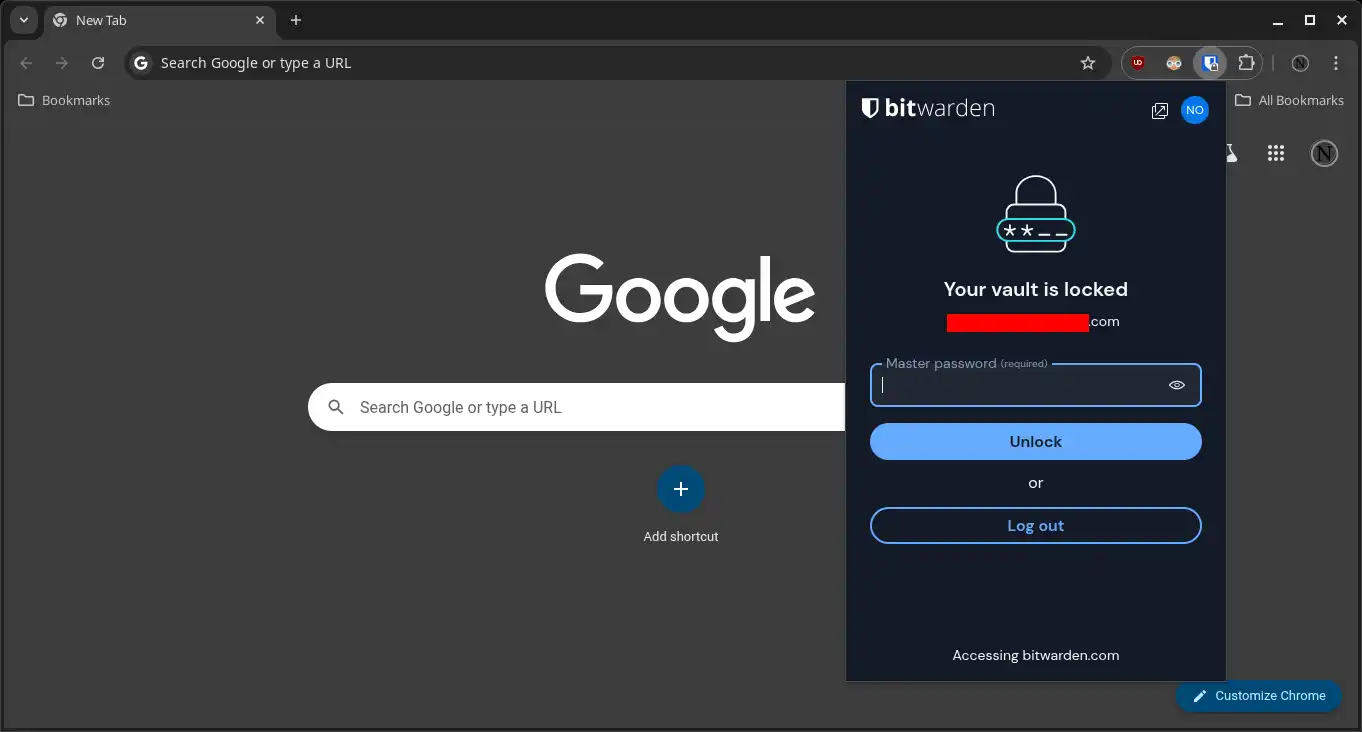1362x732 pixels.
Task: Click the Log out button
Action: (1035, 526)
